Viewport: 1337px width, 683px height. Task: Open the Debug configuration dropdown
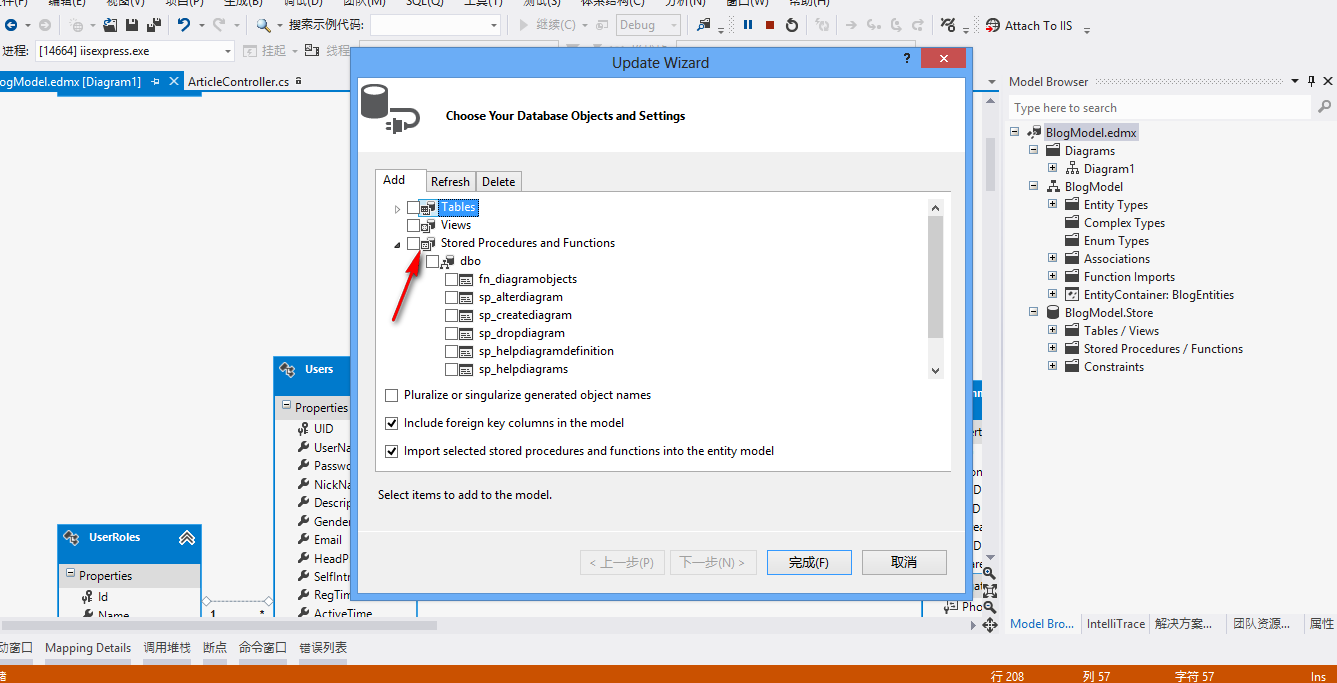(x=648, y=25)
